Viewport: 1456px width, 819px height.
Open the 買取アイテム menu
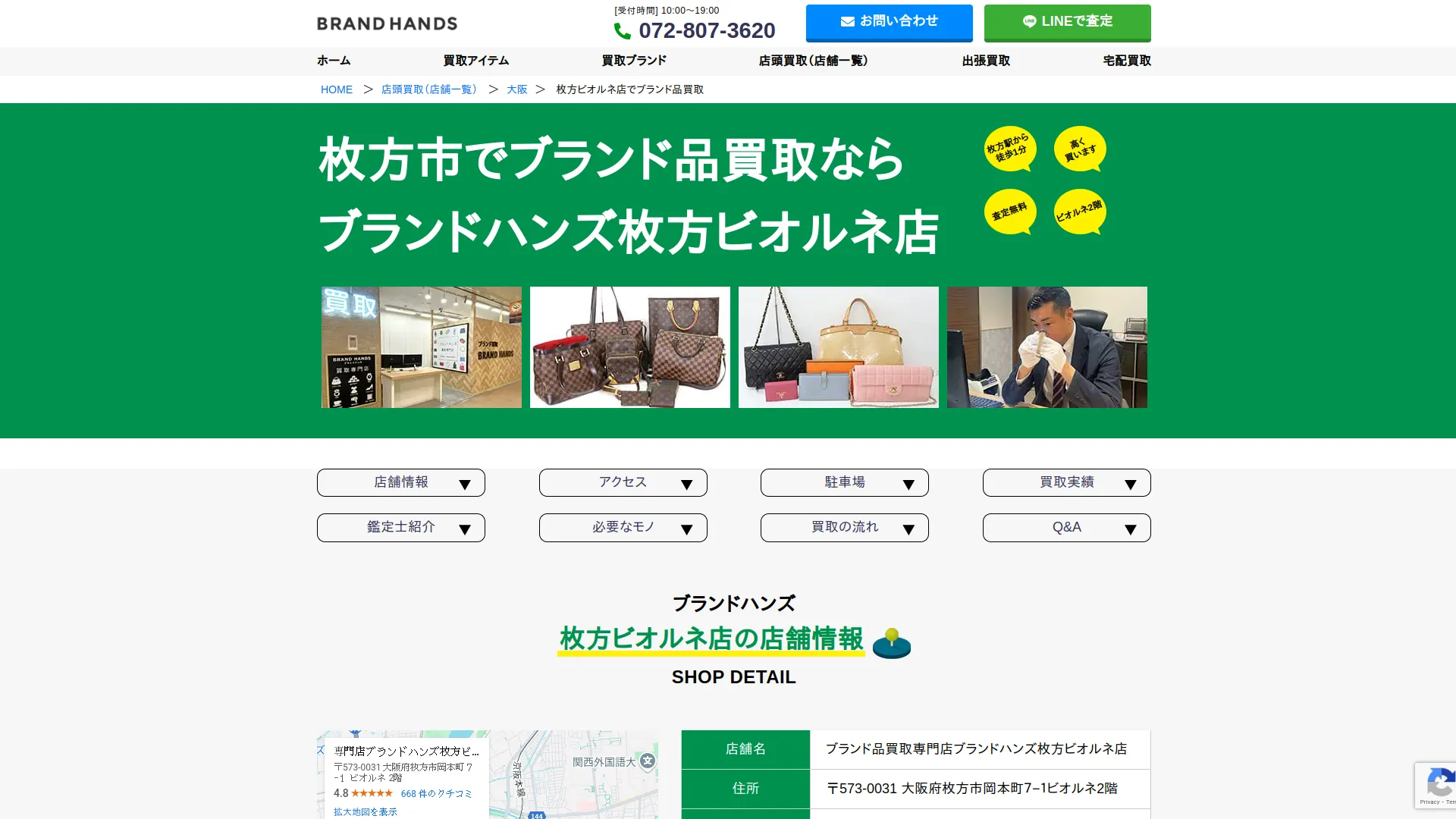476,61
